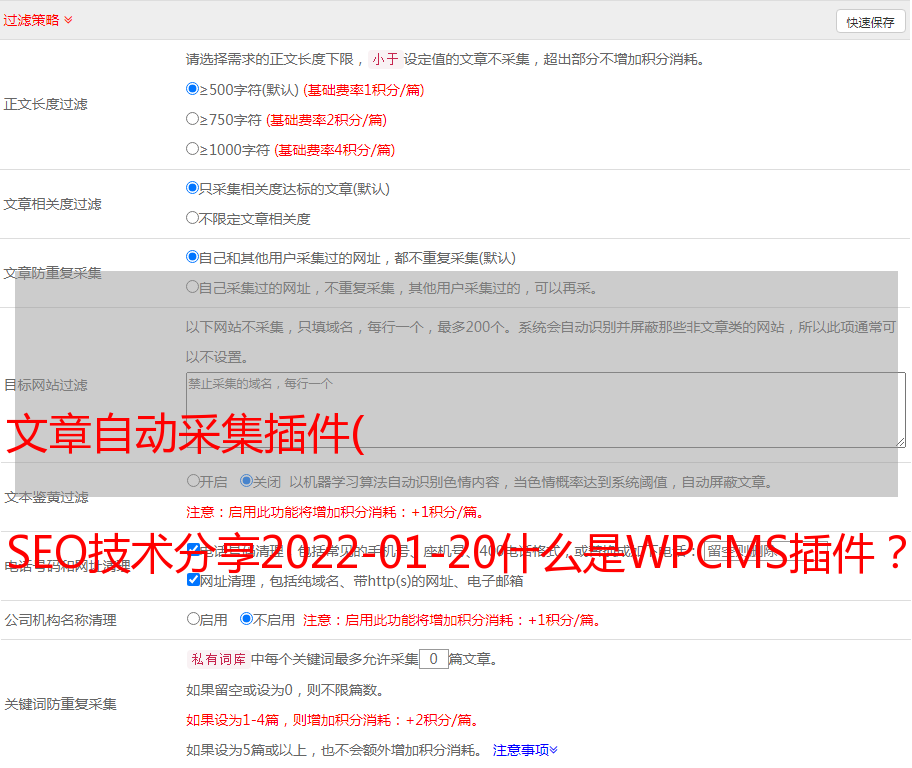This screenshot has height=768, width=912.
Task: Choose 只采集相关度达标的文章 radio
Action: 192,188
